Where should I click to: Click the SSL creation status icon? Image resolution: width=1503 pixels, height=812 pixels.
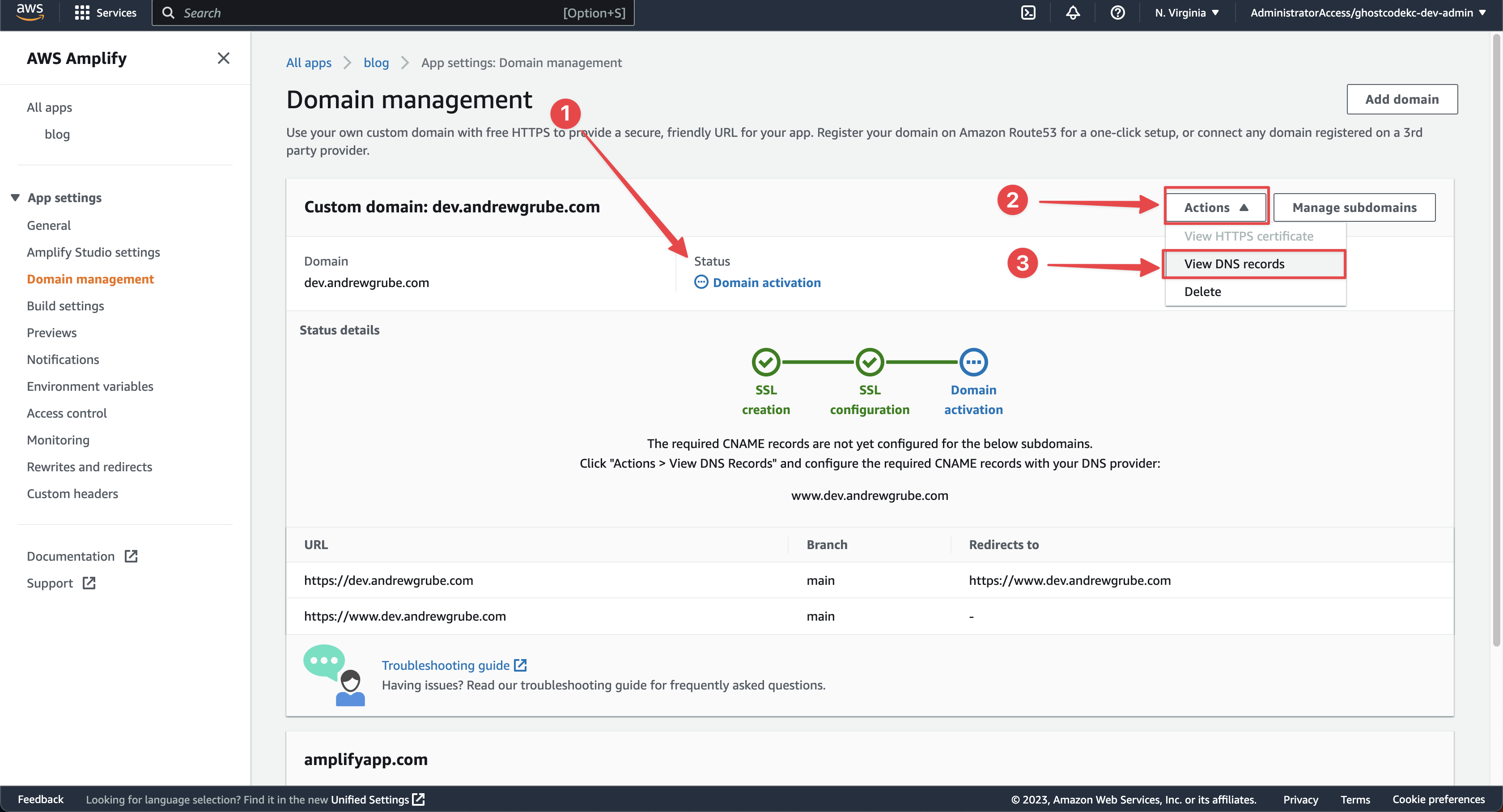pyautogui.click(x=766, y=362)
